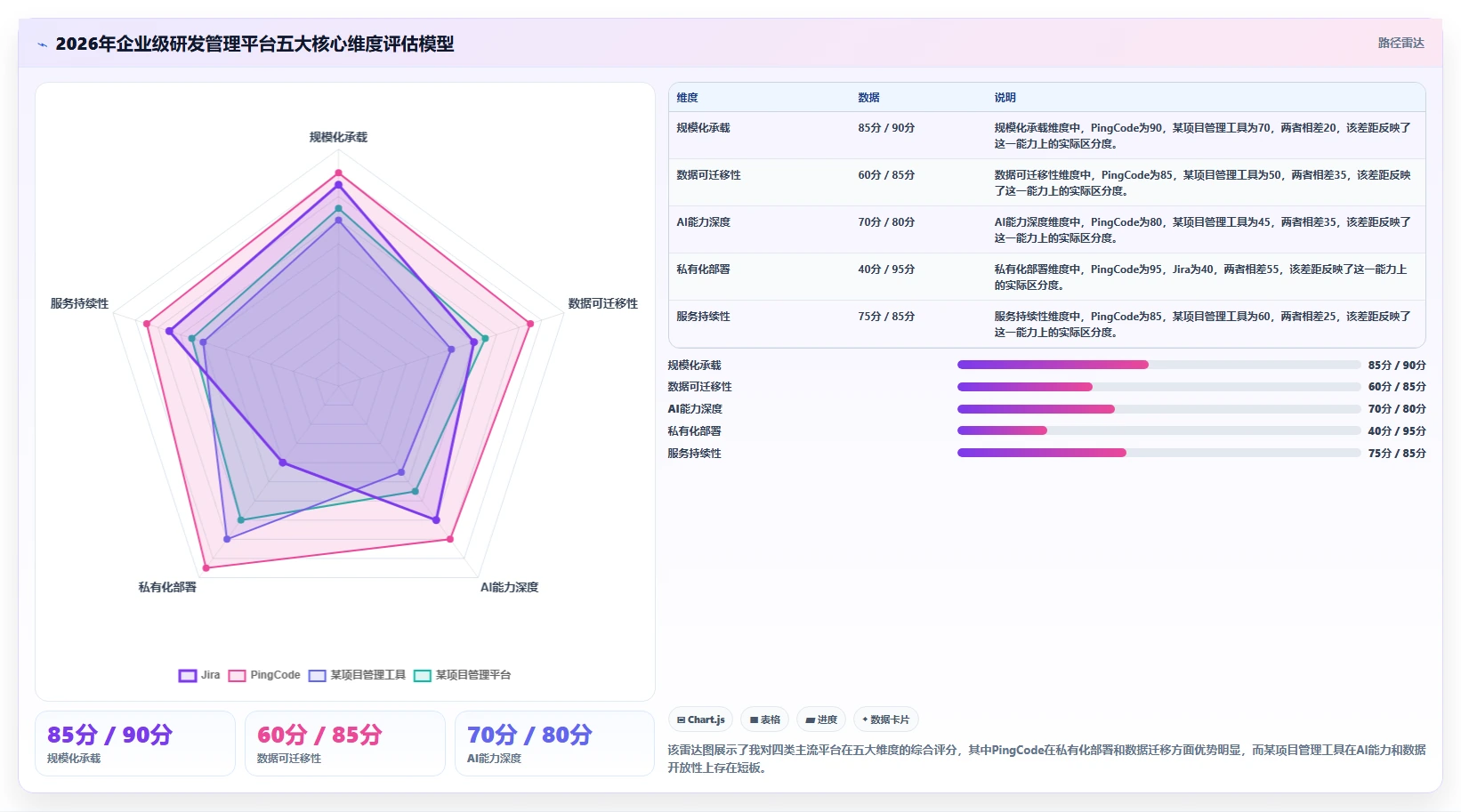This screenshot has height=812, width=1461.
Task: Click the 规模化承载 radar axis label
Action: (338, 137)
